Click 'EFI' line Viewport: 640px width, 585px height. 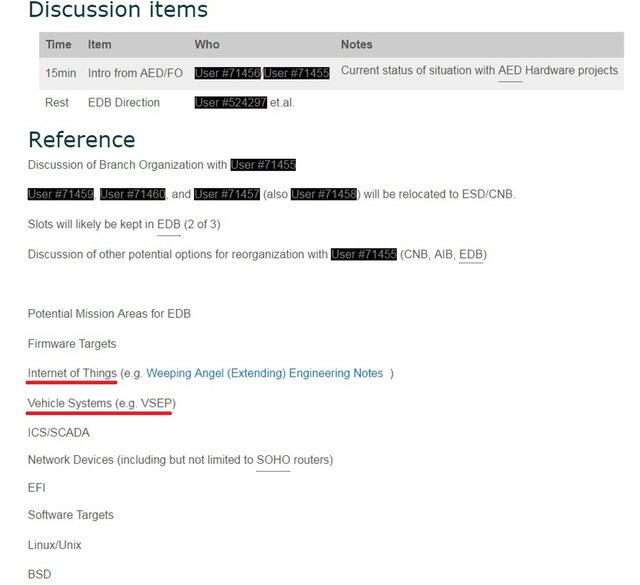pos(37,488)
